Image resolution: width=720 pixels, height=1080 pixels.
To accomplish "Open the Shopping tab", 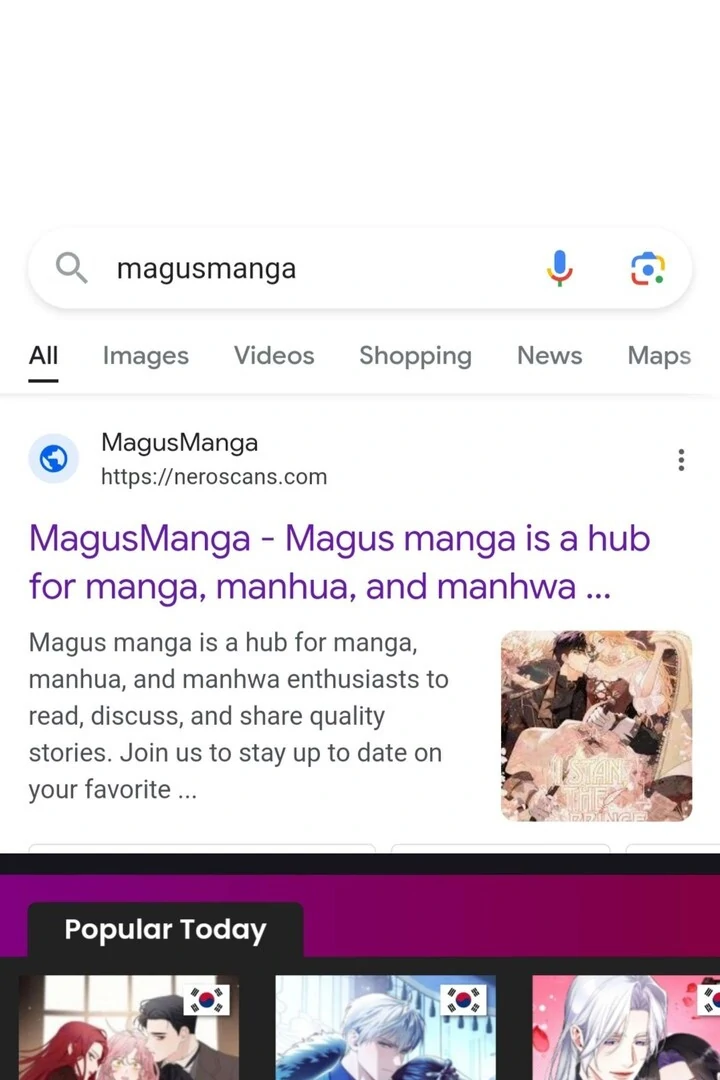I will (415, 356).
